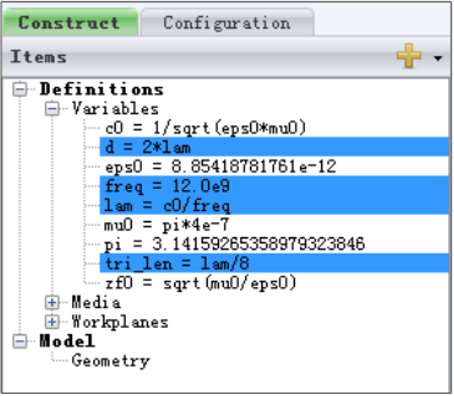The image size is (454, 396).
Task: Collapse the Variables tree node
Action: [x=52, y=109]
